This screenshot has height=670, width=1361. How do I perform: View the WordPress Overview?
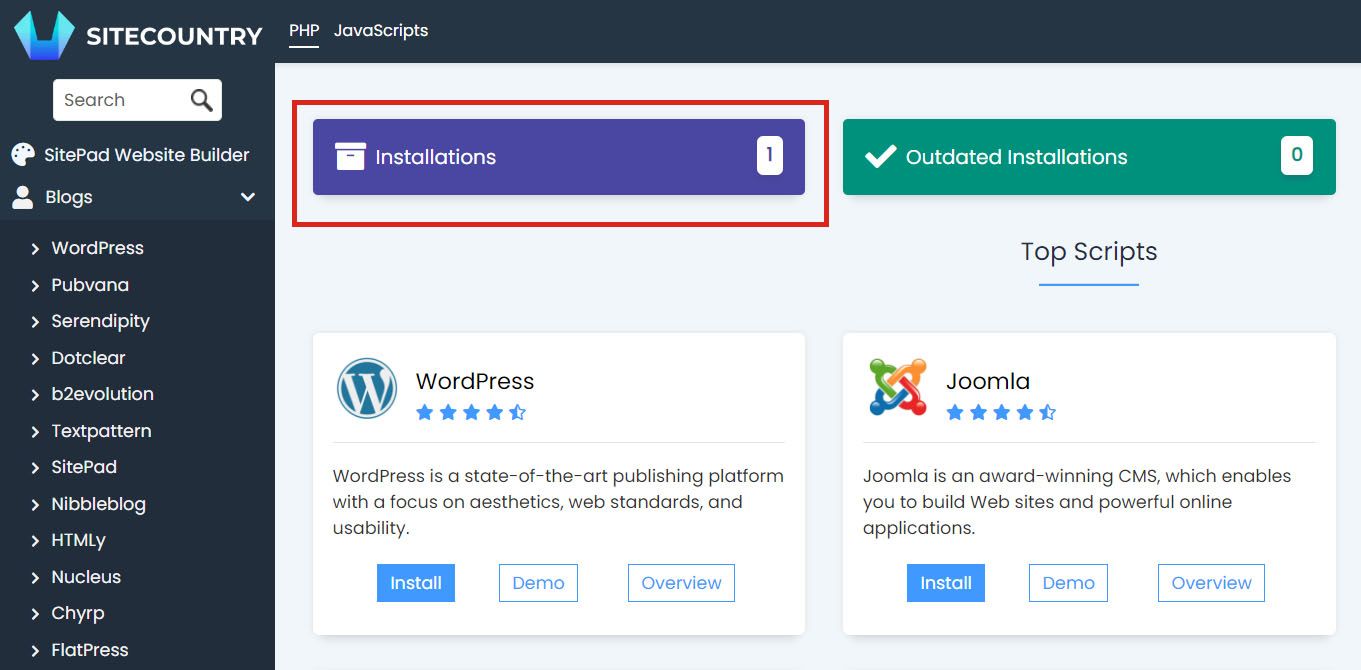tap(681, 583)
